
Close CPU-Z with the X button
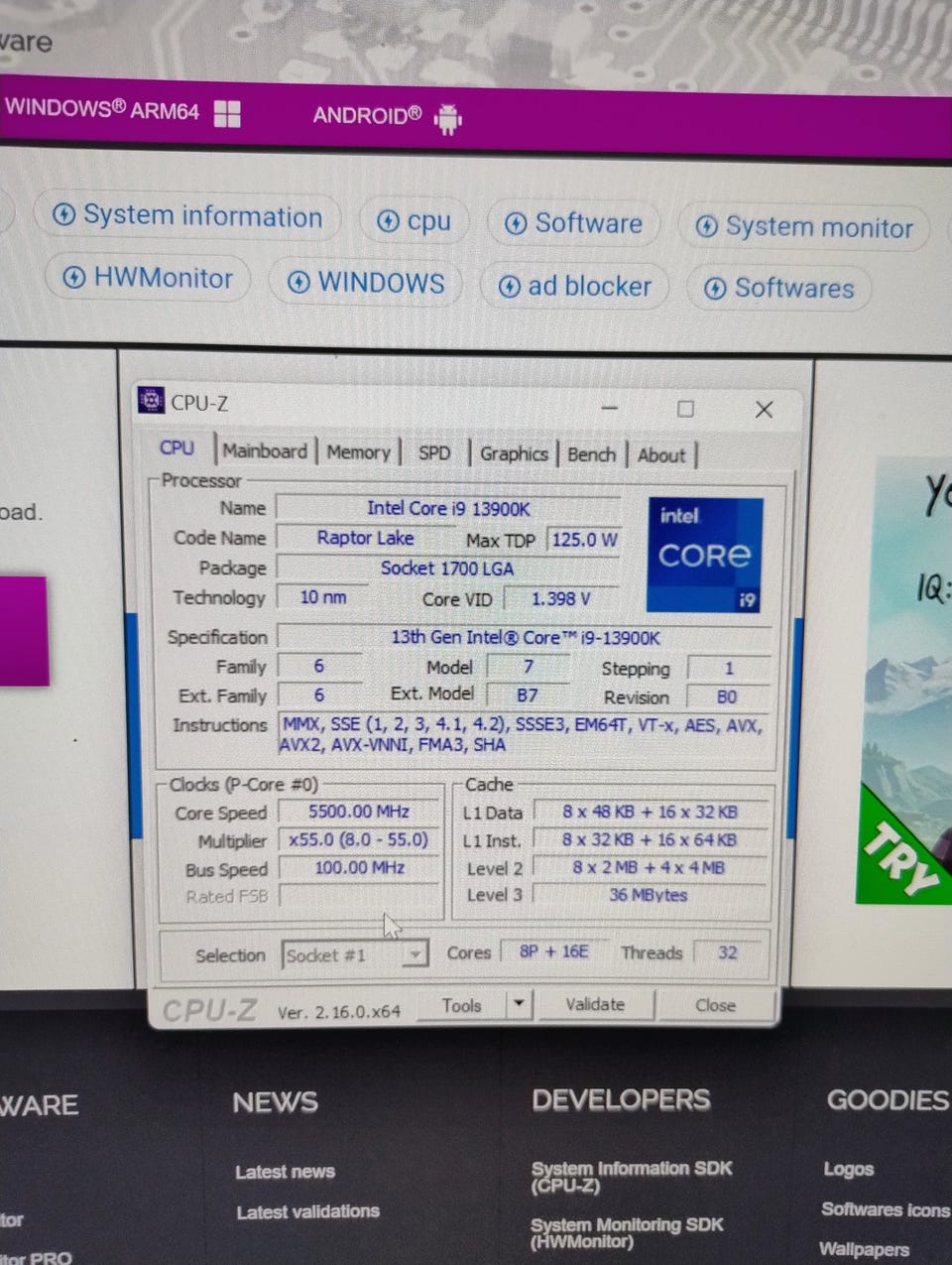click(764, 410)
